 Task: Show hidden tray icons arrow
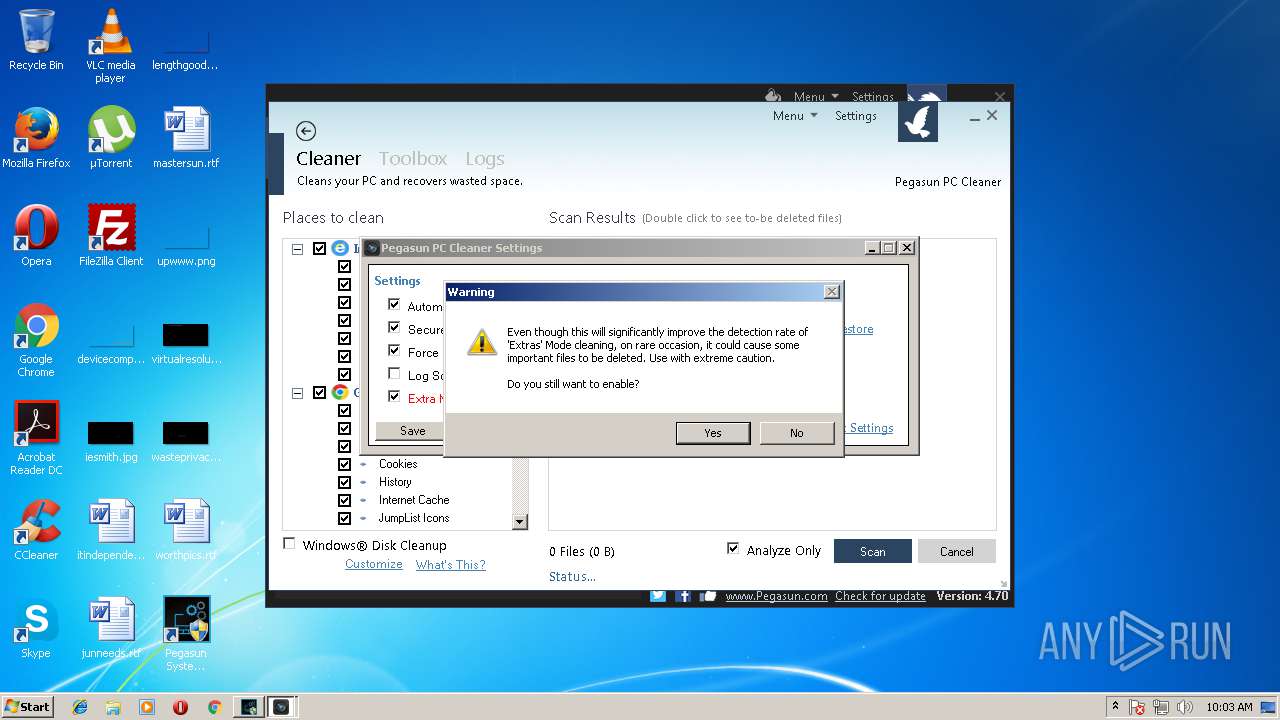point(1115,706)
